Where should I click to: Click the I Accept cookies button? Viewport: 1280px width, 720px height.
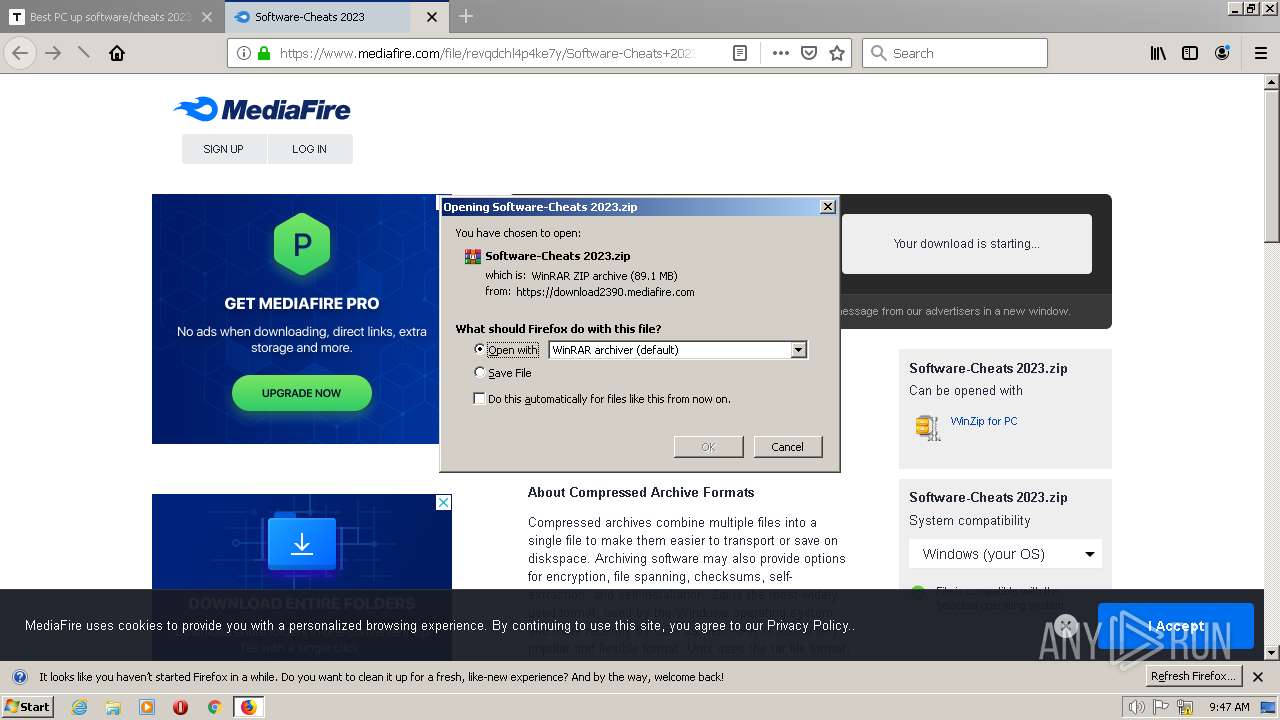(1175, 626)
